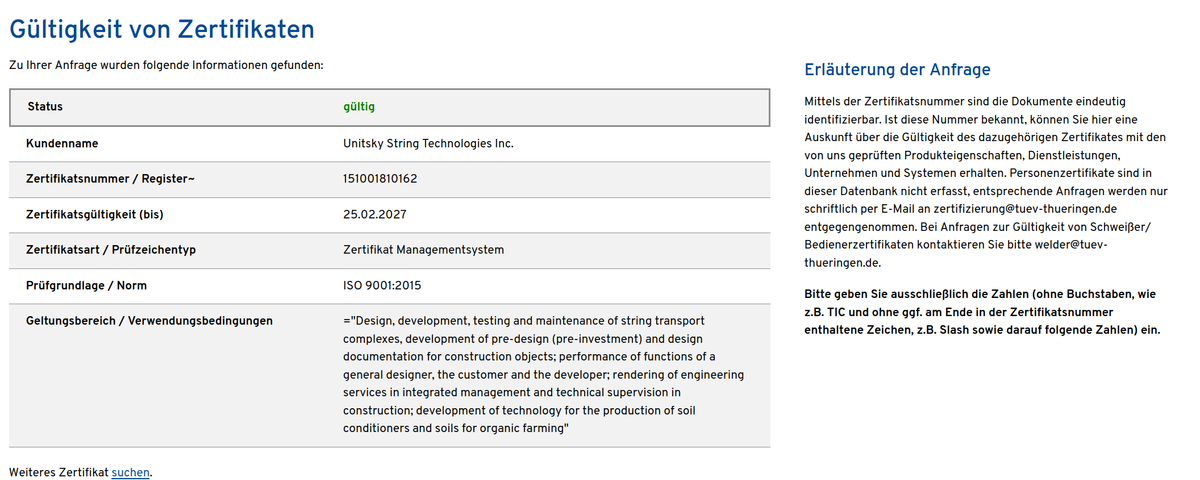
Task: Click the "Prüfgrundlage / Norm" label
Action: (86, 286)
